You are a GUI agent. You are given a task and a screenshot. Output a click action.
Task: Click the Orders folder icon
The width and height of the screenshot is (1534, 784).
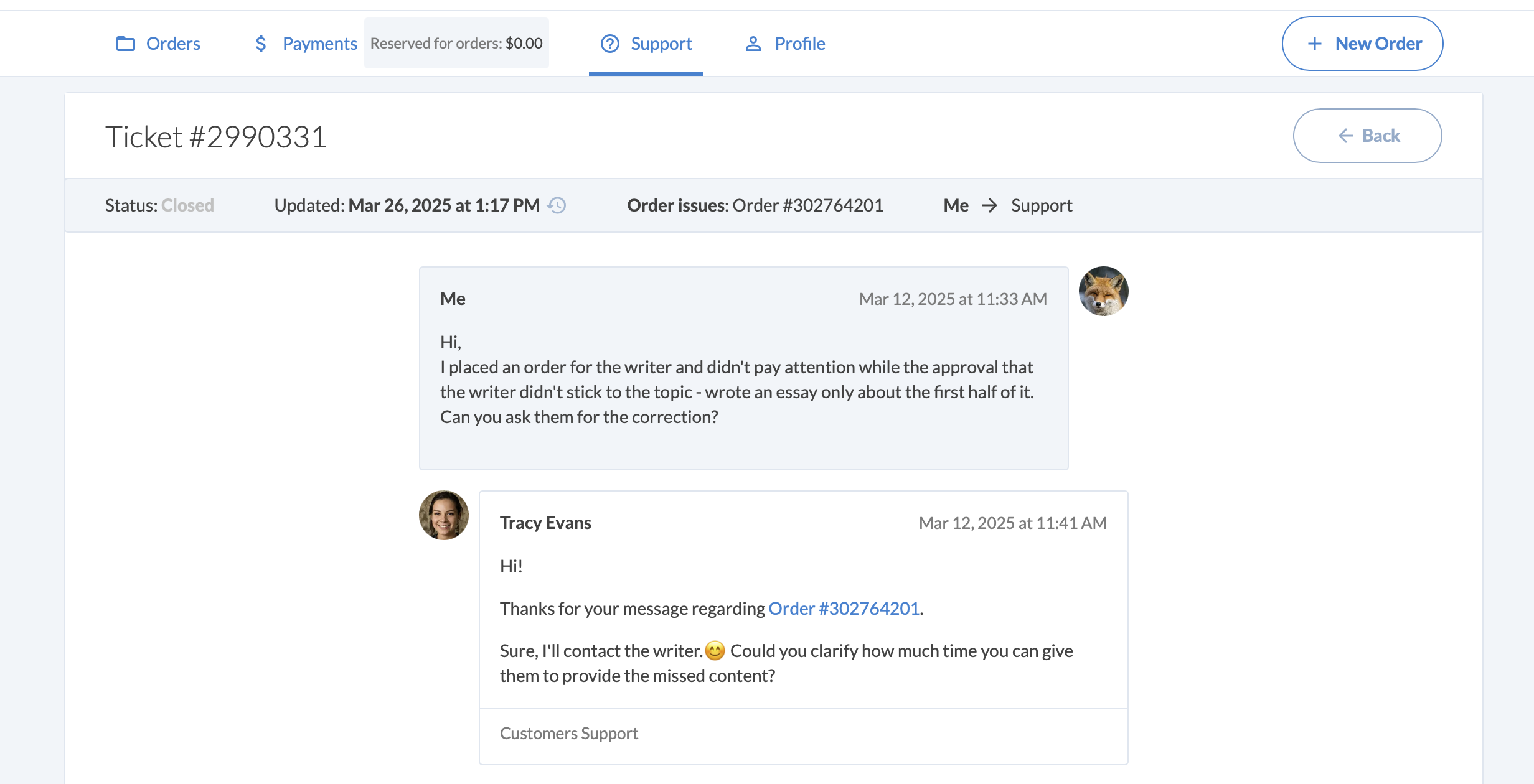(126, 44)
